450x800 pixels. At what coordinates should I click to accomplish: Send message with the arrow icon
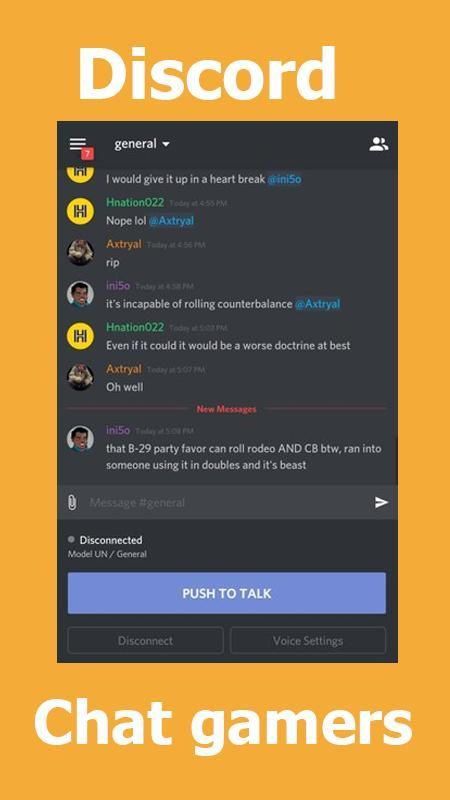tap(381, 503)
